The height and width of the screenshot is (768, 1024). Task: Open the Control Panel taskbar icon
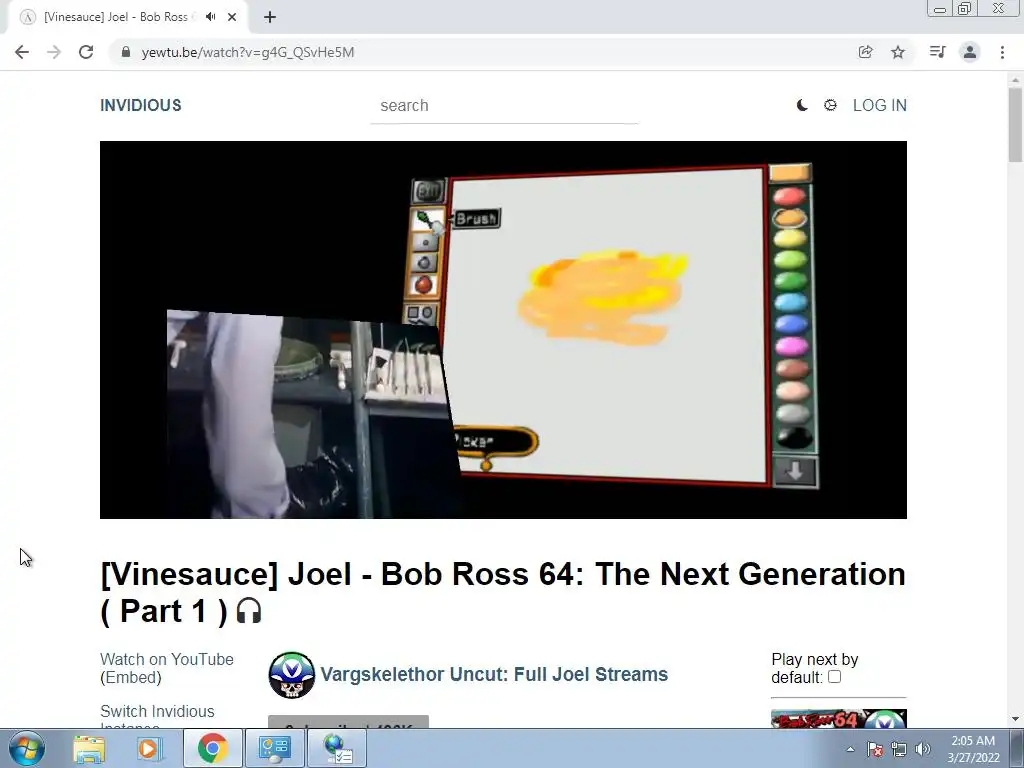point(274,748)
